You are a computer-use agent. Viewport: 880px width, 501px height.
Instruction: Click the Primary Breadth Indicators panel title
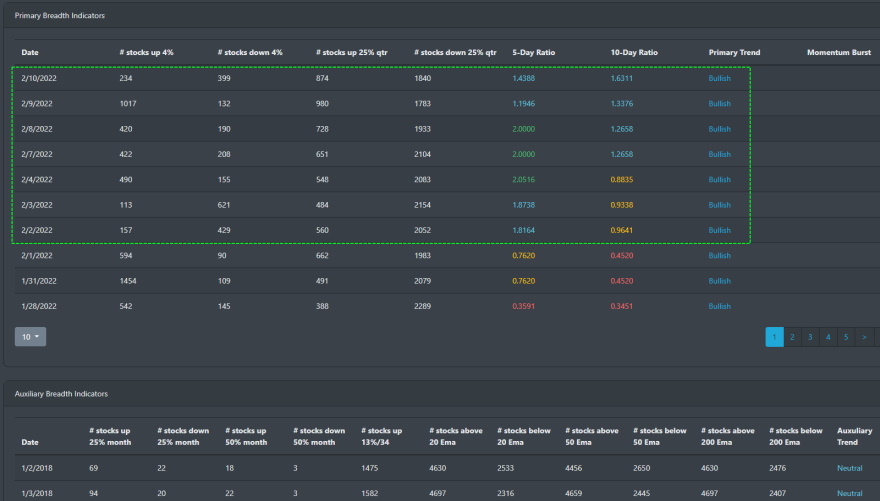coord(59,15)
